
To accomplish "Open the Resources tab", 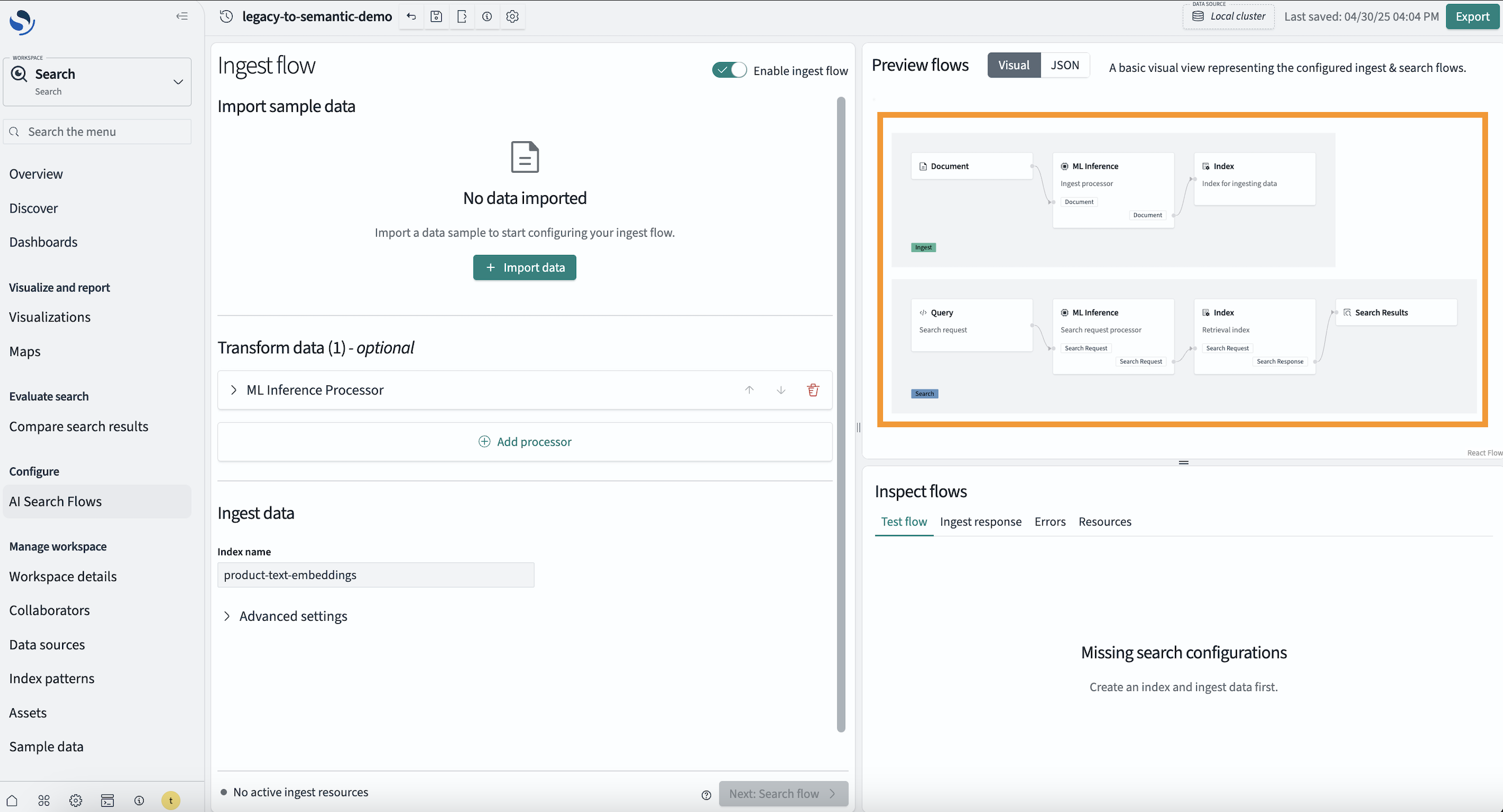I will pos(1104,521).
